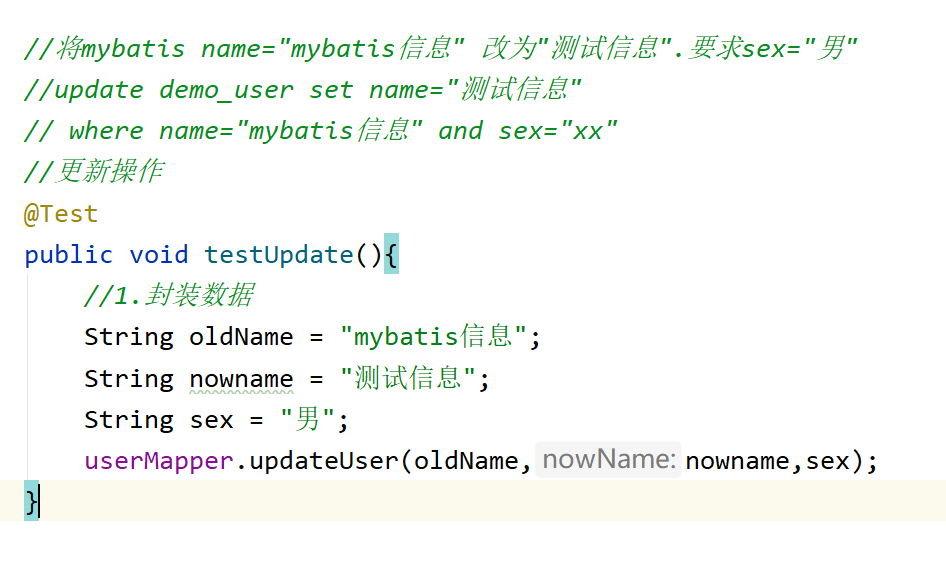946x561 pixels.
Task: Click the 'update demo_user set' comment line
Action: [302, 90]
